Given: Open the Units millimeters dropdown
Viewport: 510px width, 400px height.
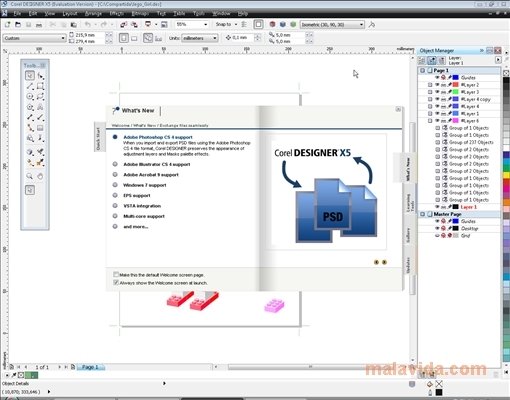Looking at the screenshot, I should (214, 38).
